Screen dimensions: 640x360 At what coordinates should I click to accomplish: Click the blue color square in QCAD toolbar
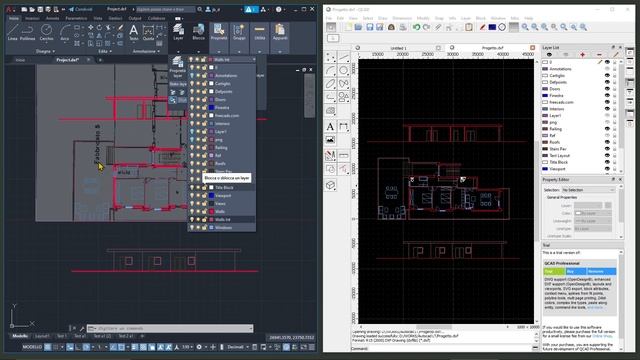click(x=492, y=27)
